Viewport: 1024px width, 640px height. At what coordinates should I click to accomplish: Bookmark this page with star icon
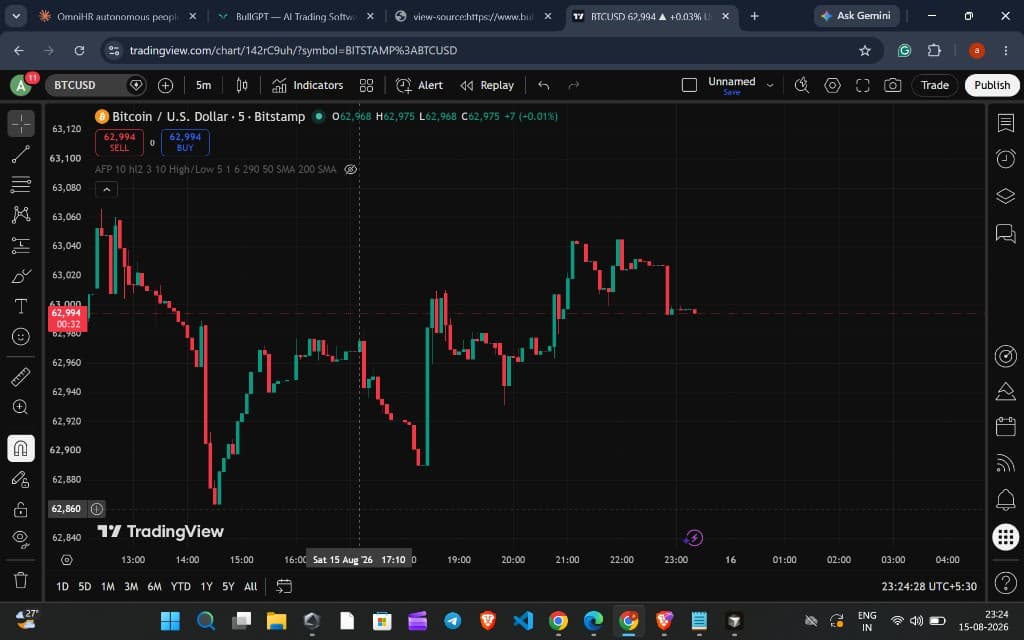(x=865, y=50)
